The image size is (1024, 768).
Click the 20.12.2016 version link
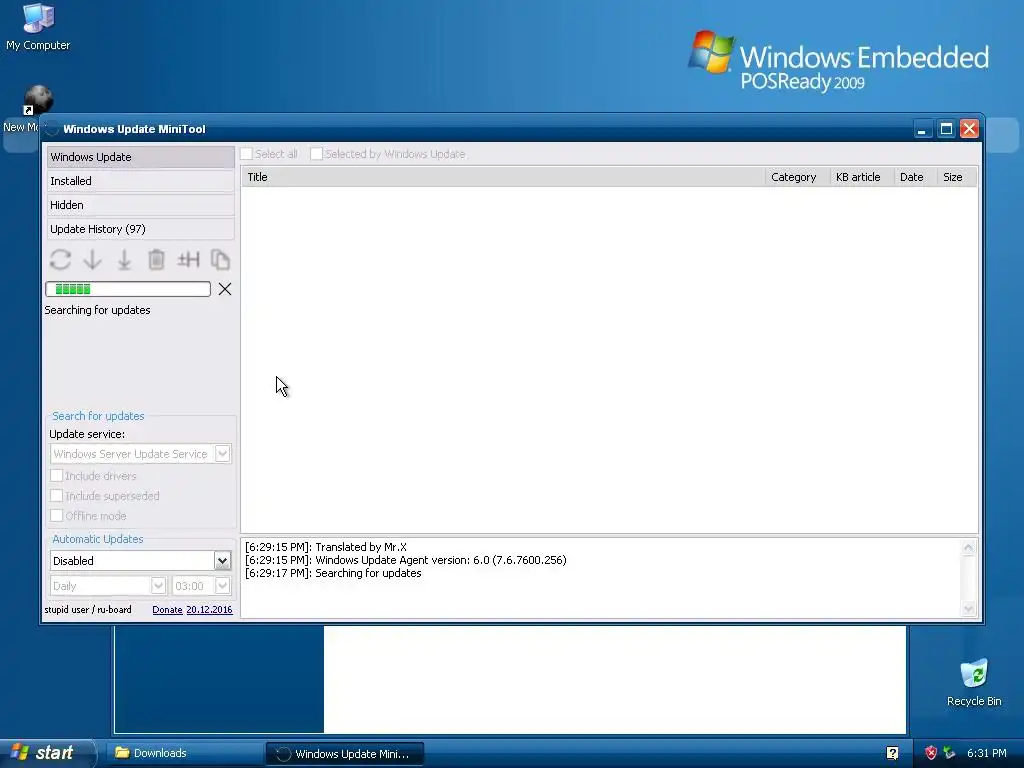point(209,609)
